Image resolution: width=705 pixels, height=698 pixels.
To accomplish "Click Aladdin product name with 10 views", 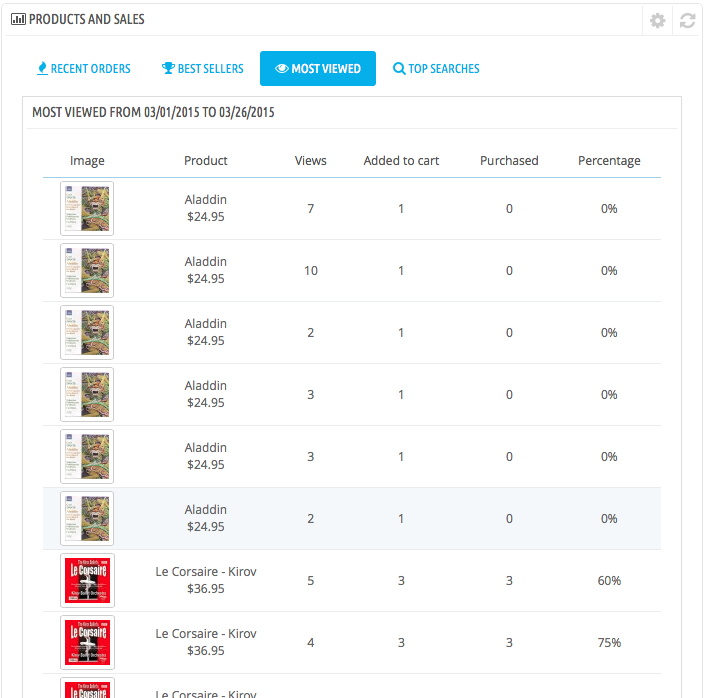I will coord(205,262).
